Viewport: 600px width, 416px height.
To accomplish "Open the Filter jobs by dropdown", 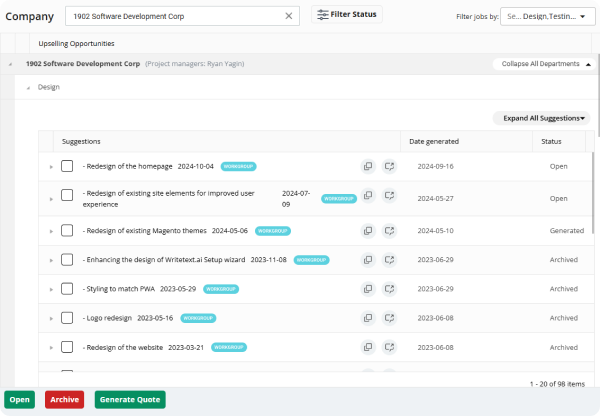I will (x=548, y=16).
